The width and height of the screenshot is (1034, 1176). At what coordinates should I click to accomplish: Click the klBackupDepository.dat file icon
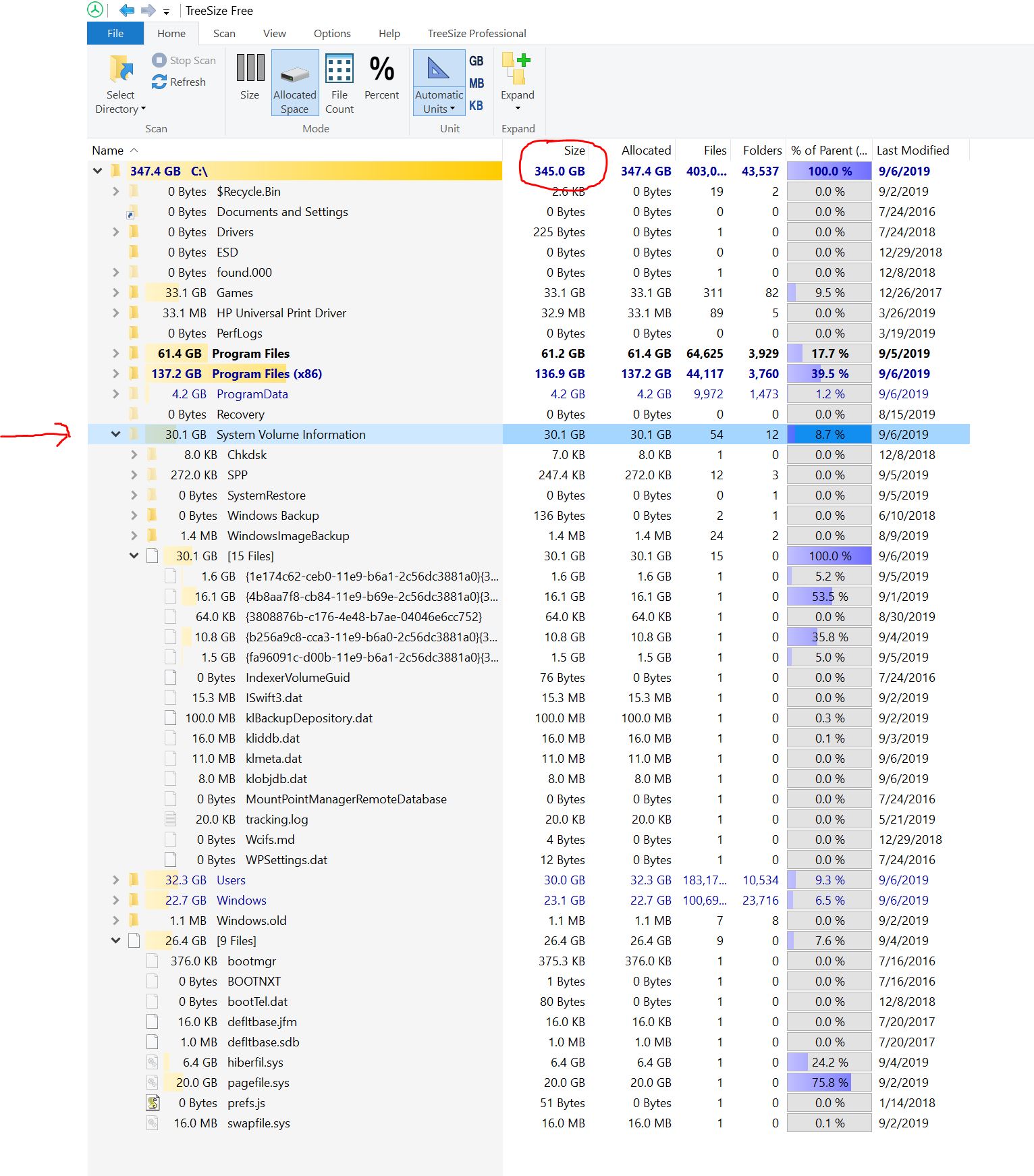171,718
